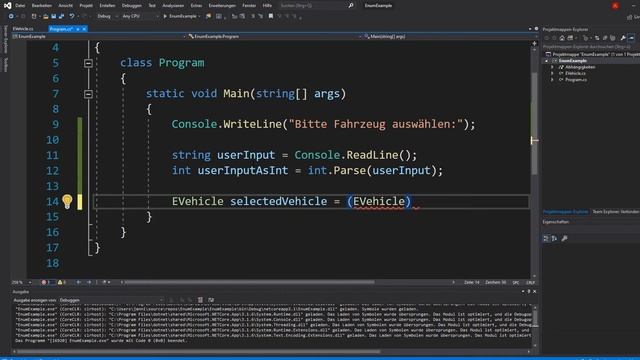This screenshot has width=640, height=360.
Task: Click the Visual Studio logo icon
Action: pos(7,5)
